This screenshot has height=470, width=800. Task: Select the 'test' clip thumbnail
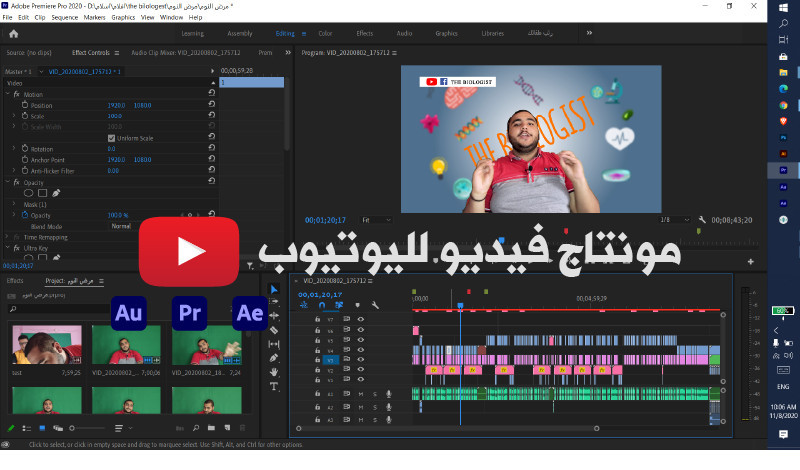pyautogui.click(x=46, y=344)
